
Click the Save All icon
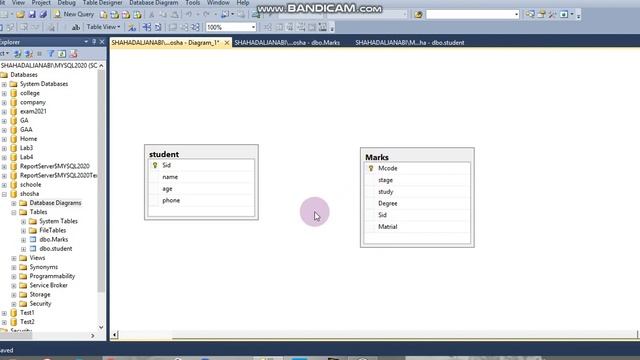pyautogui.click(x=43, y=15)
